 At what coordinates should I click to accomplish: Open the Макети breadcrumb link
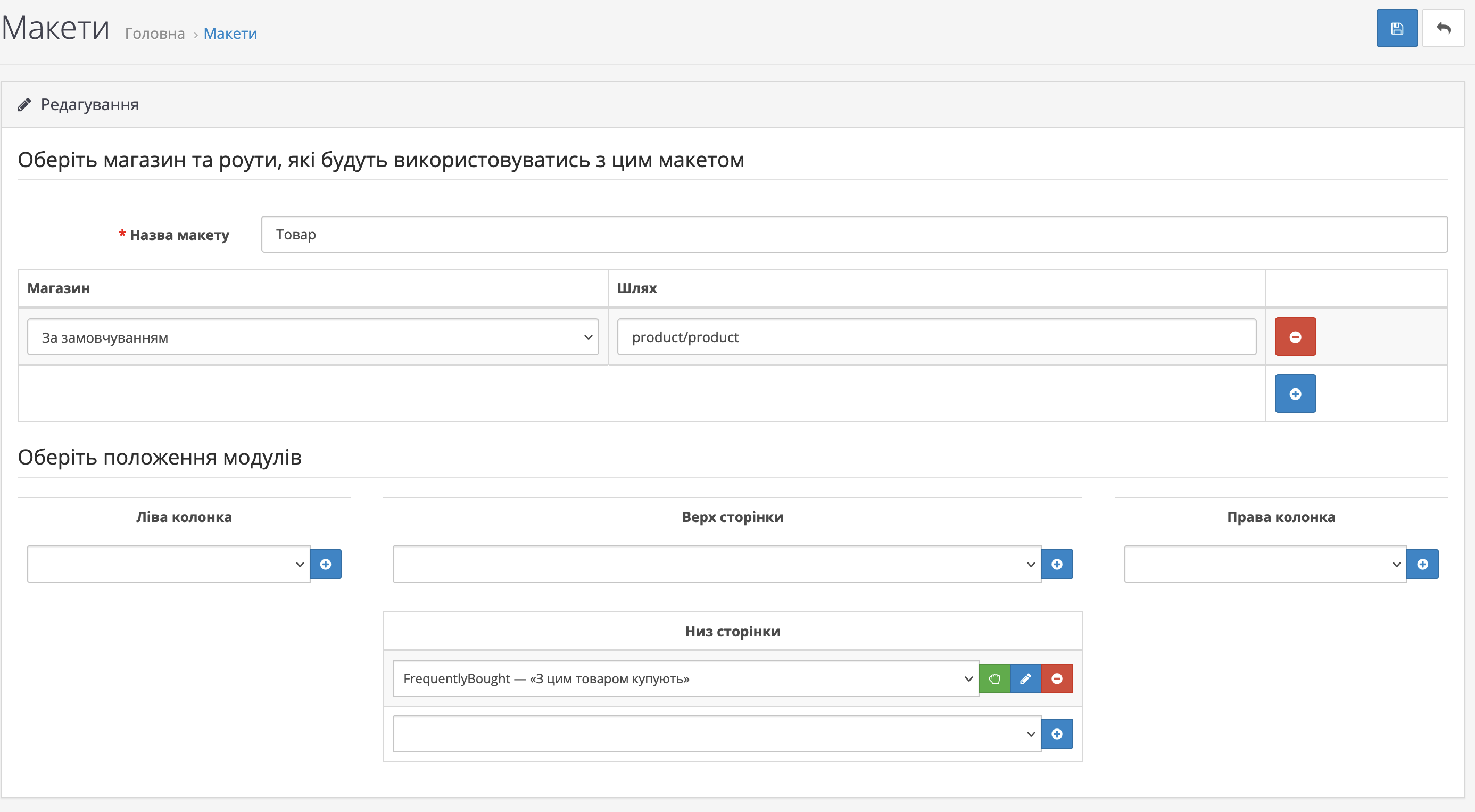tap(230, 34)
